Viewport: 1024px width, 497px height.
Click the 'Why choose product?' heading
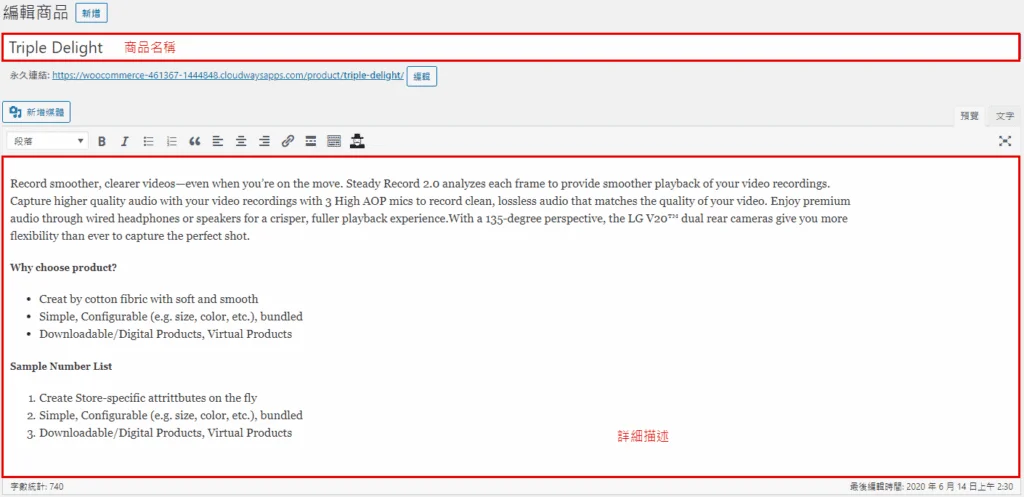63,268
